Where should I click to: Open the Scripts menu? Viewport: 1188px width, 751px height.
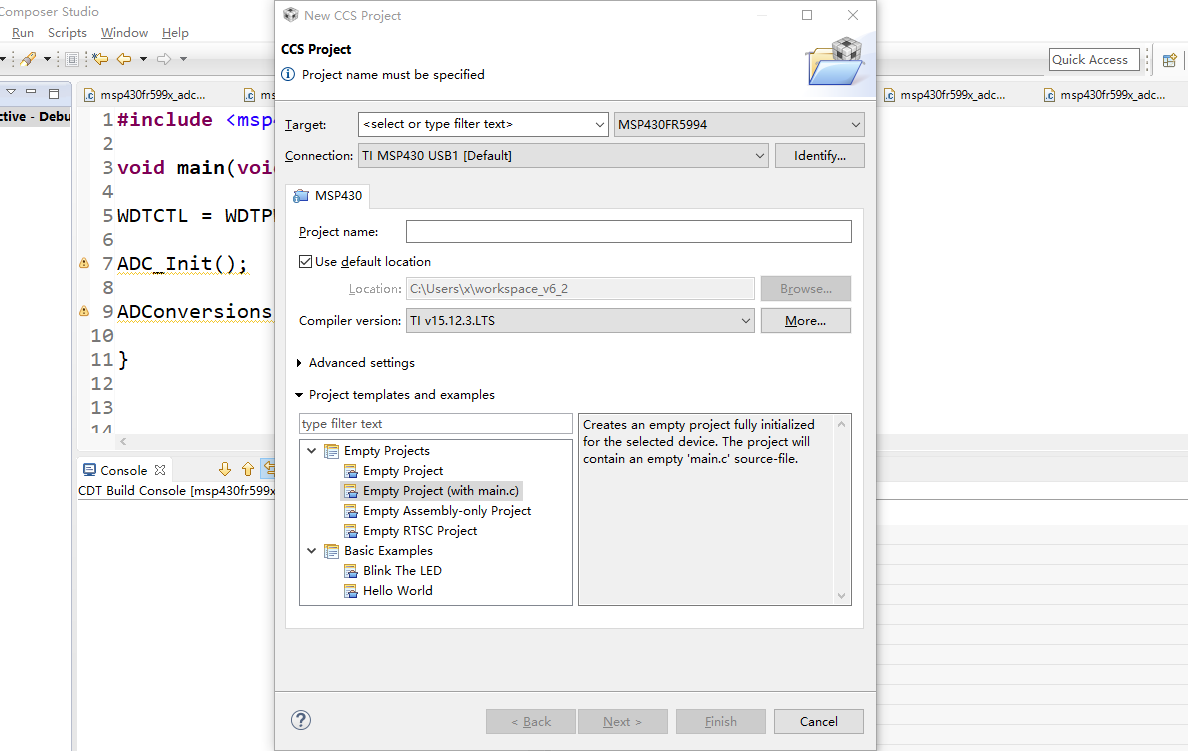[67, 33]
